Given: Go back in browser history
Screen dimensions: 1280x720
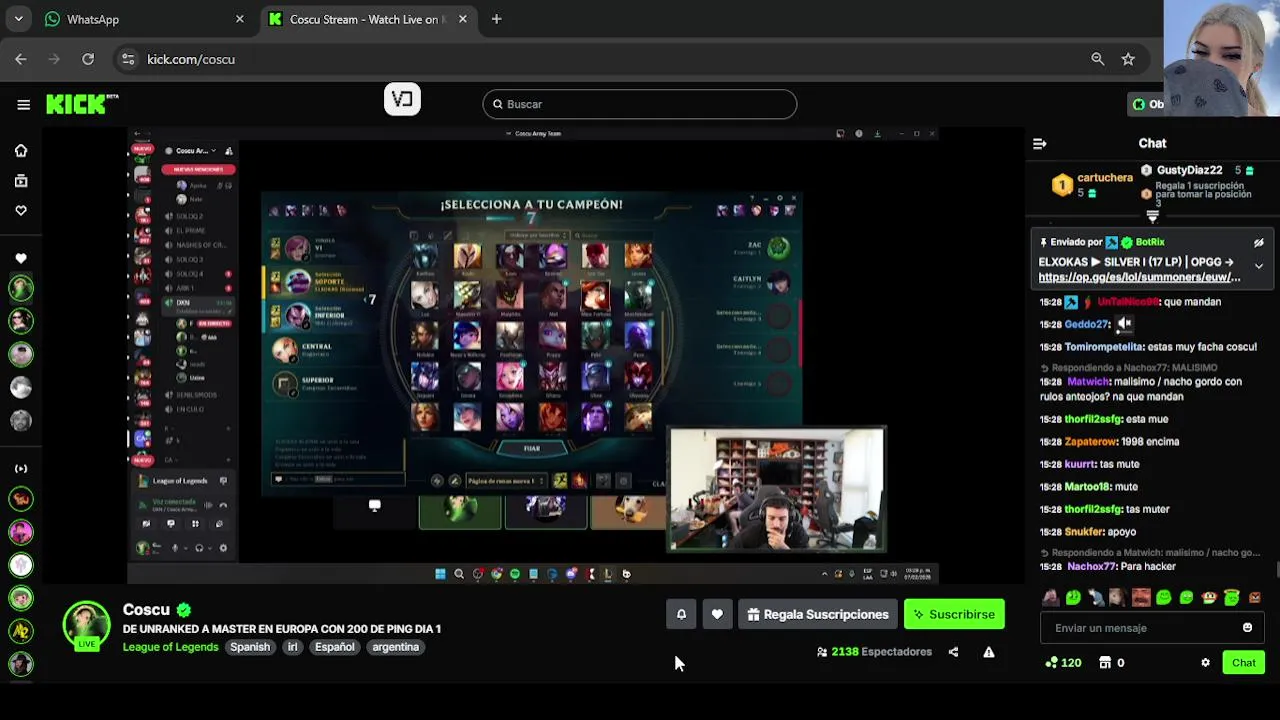Looking at the screenshot, I should pos(21,59).
